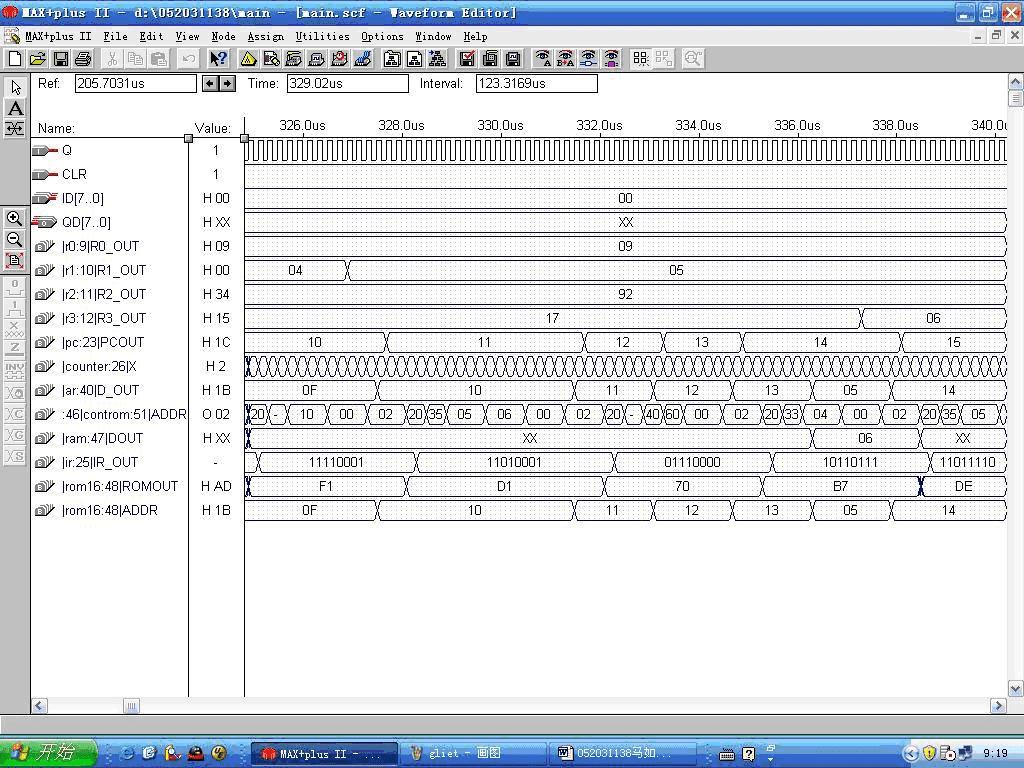
Task: Open the Timing Analyzer icon with the clock
Action: coord(340,59)
